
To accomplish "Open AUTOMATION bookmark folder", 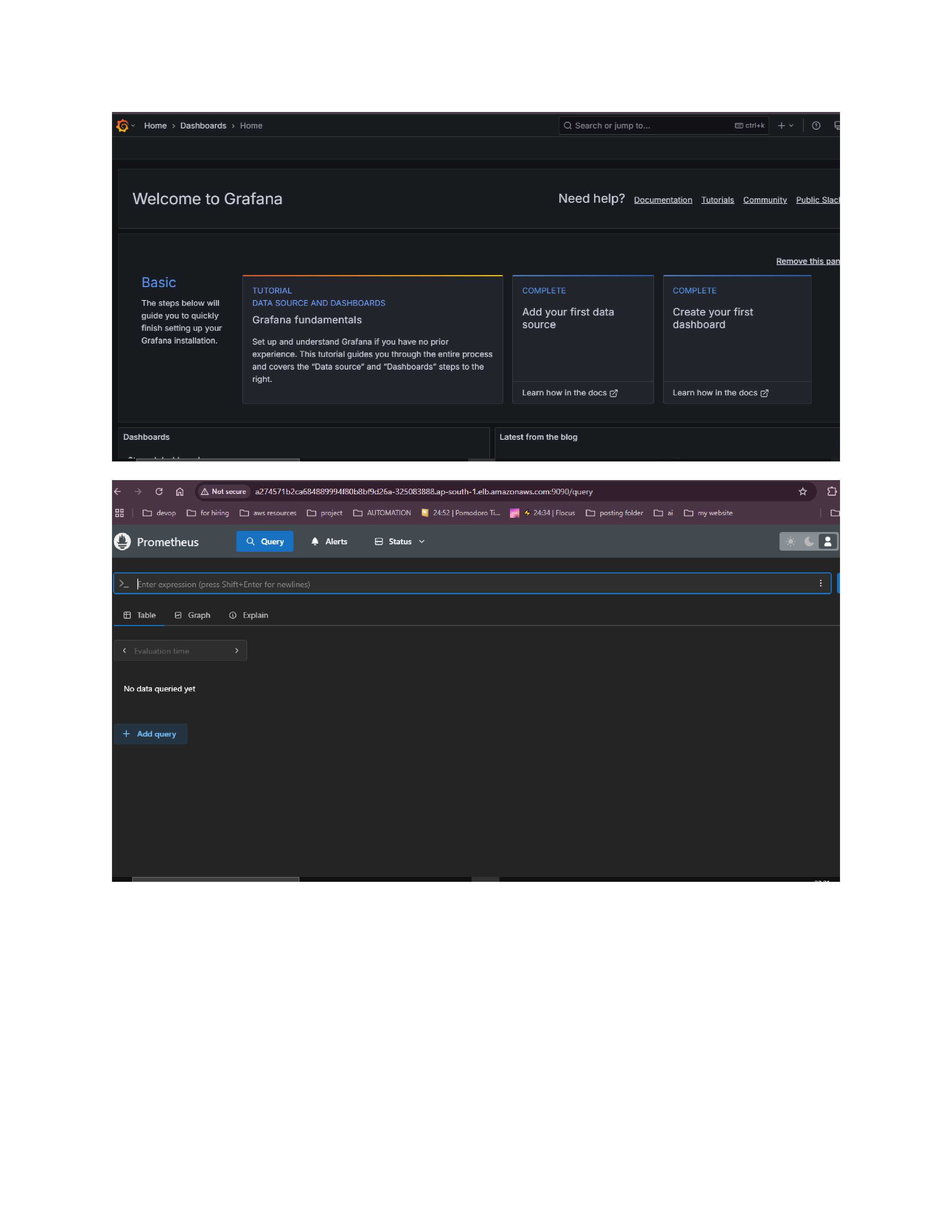I will 382,513.
